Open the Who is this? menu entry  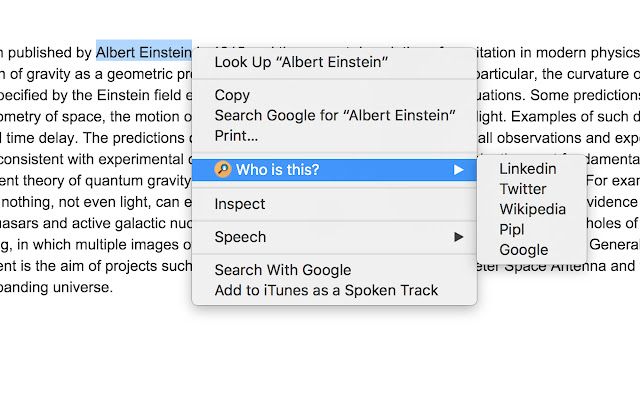pyautogui.click(x=278, y=170)
